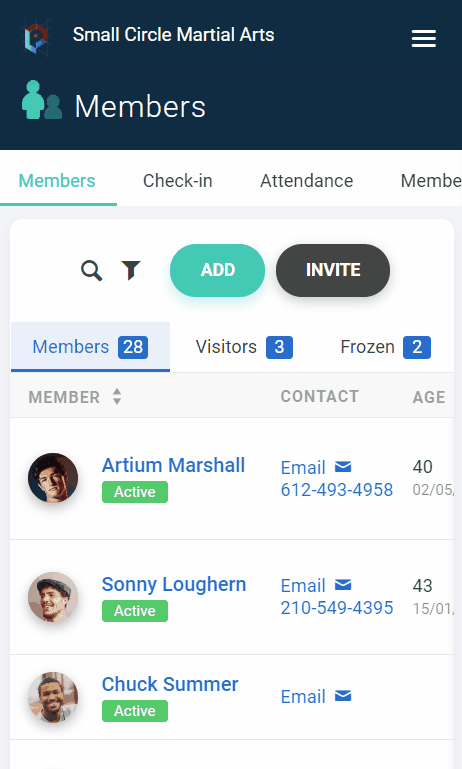Viewport: 462px width, 769px height.
Task: Select the Frozen 2 sub-tab
Action: pyautogui.click(x=385, y=347)
